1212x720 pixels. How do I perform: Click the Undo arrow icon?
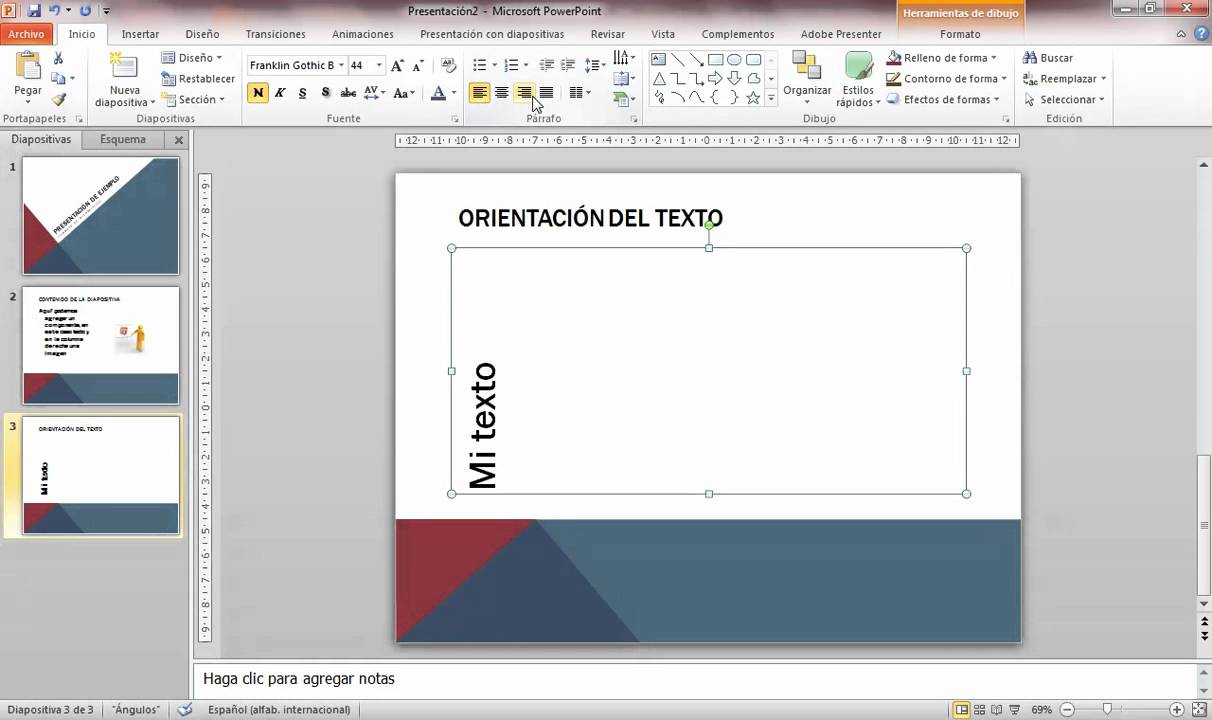(56, 10)
